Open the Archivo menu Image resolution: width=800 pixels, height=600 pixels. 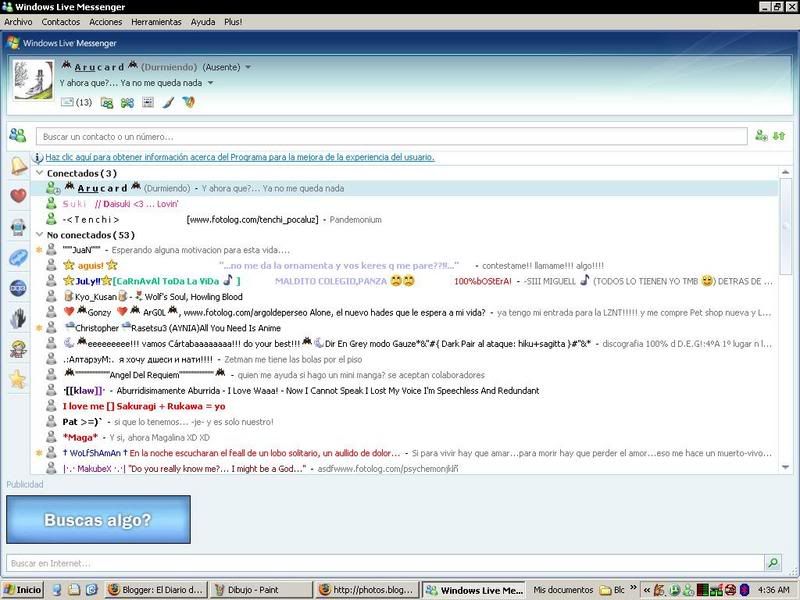pyautogui.click(x=18, y=22)
